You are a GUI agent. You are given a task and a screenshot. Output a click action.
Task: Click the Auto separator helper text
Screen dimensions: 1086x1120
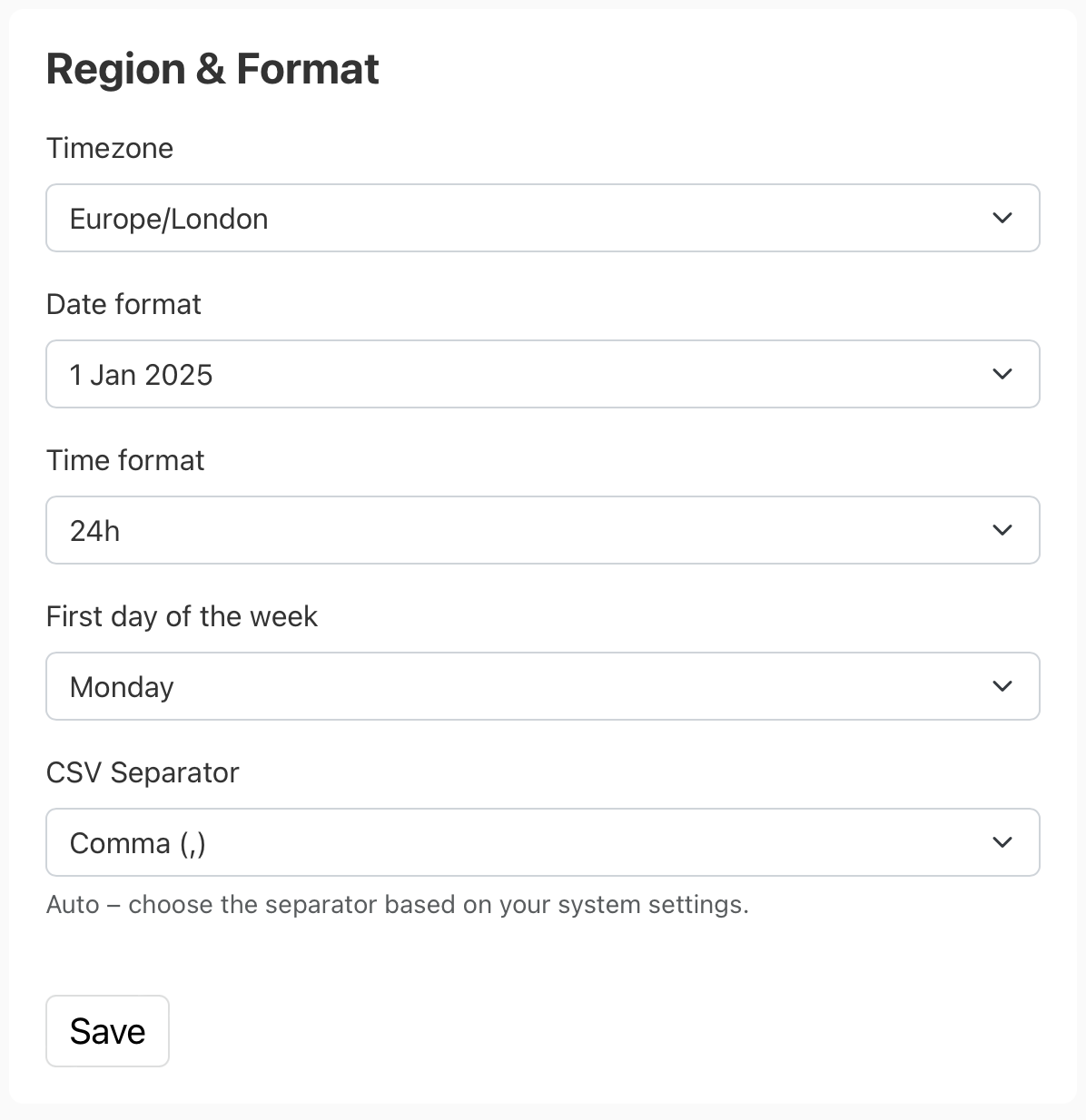coord(398,904)
